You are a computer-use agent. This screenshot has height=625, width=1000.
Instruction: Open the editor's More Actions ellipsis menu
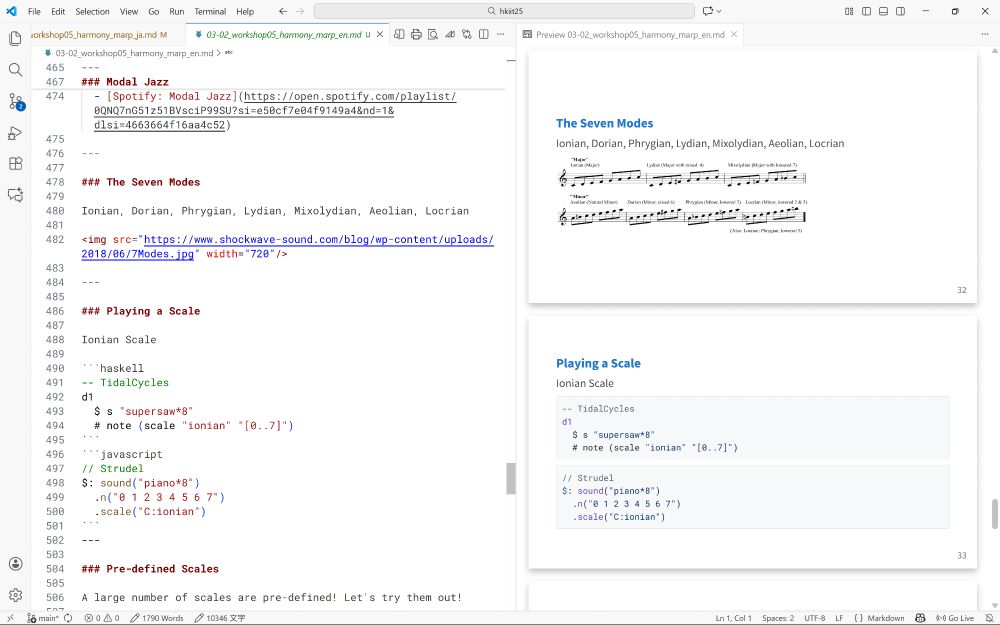tap(500, 34)
